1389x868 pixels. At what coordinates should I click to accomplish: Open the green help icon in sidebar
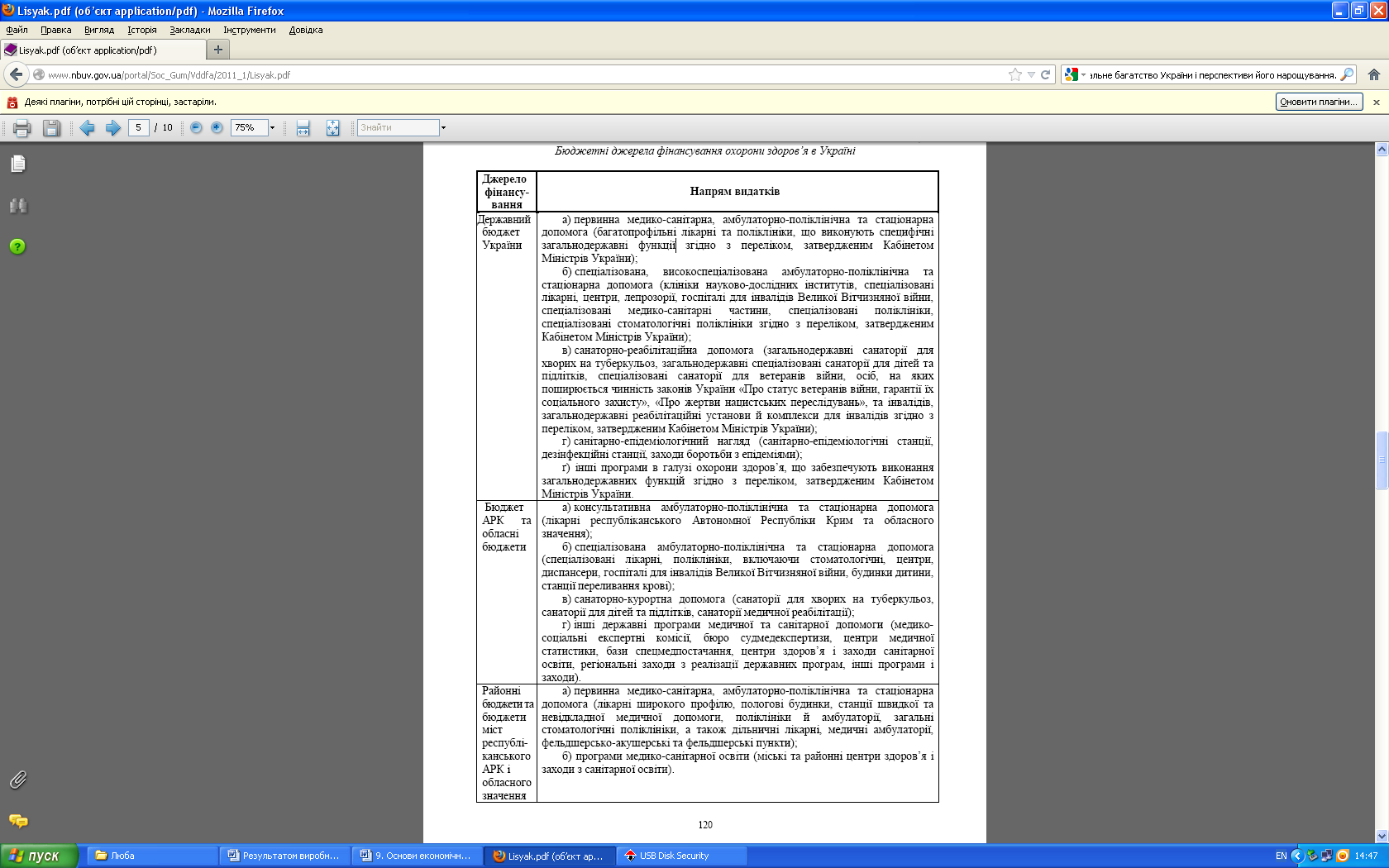(17, 246)
